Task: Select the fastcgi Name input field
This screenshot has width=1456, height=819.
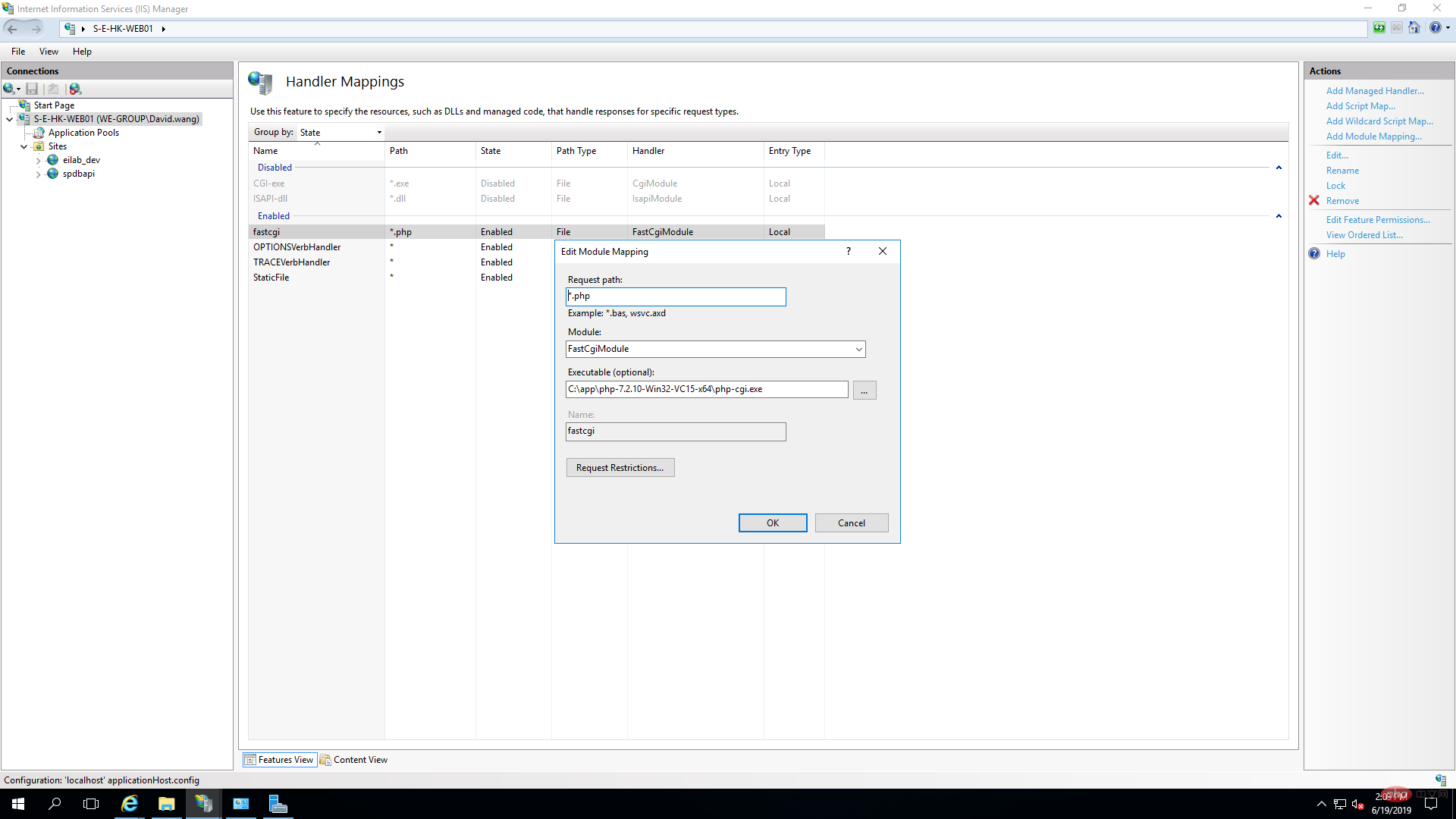Action: 676,430
